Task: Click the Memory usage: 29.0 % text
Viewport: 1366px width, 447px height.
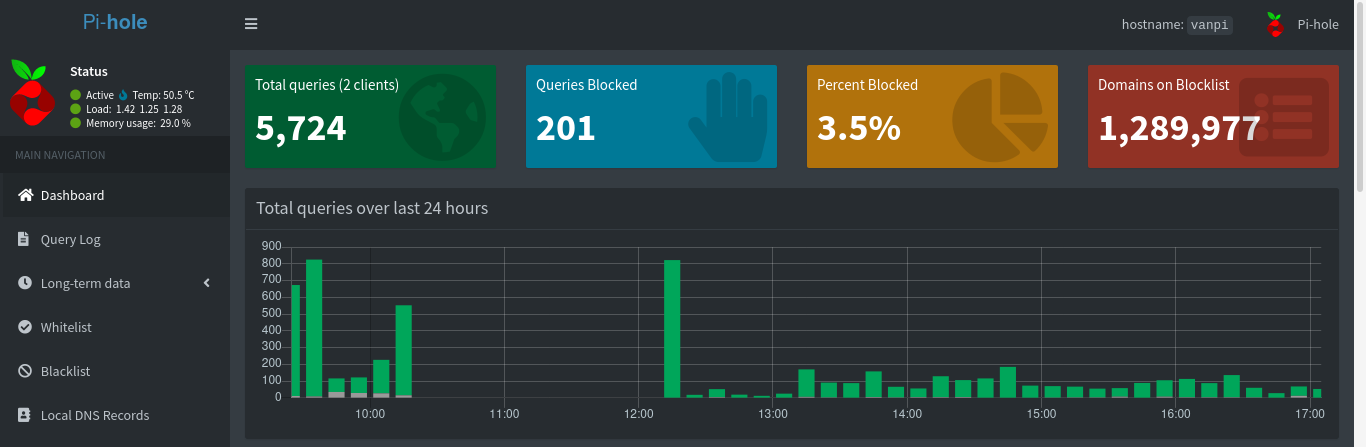Action: [x=138, y=123]
